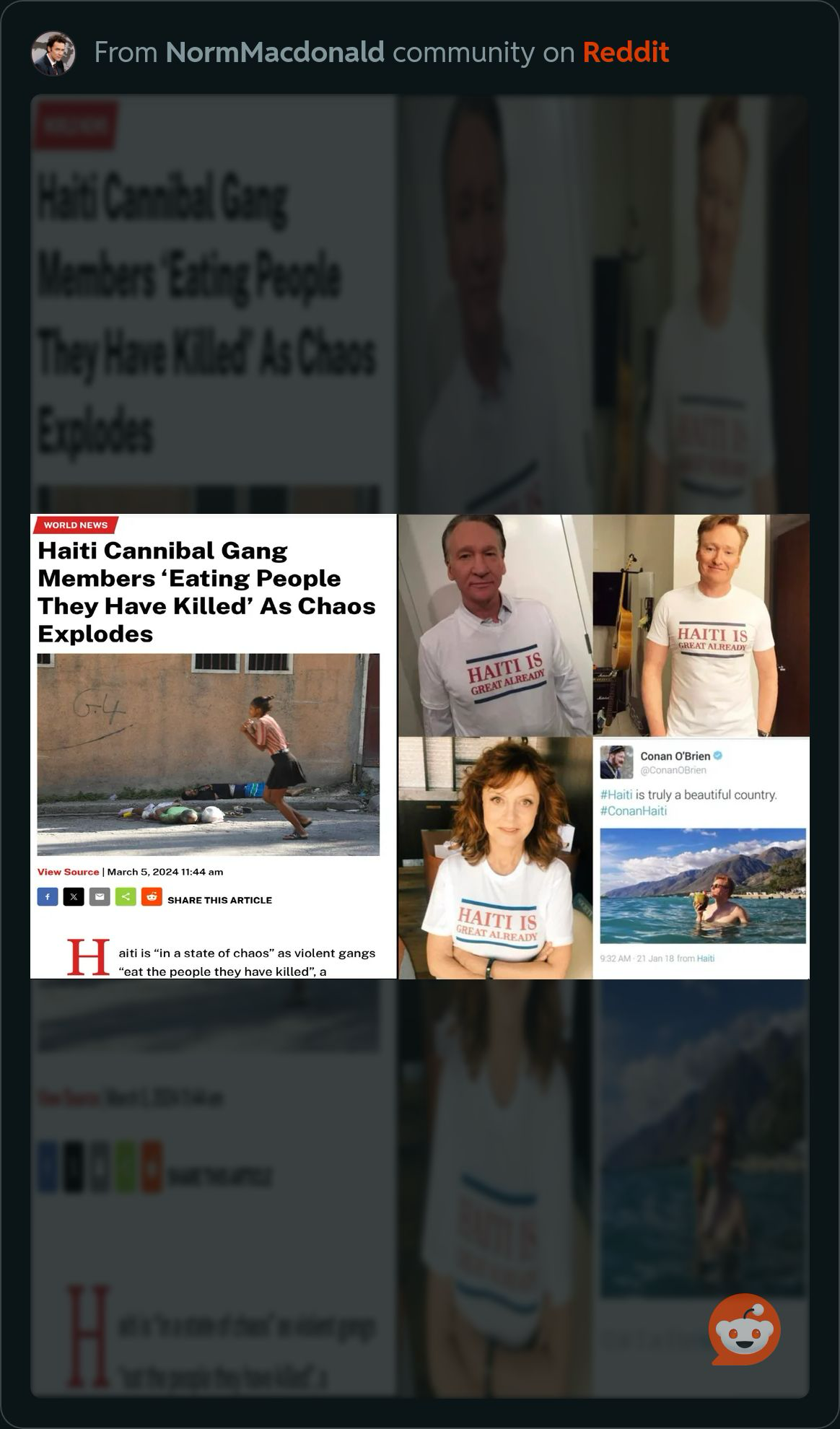Open the NormMacdonald community avatar
This screenshot has width=840, height=1429.
pyautogui.click(x=53, y=53)
